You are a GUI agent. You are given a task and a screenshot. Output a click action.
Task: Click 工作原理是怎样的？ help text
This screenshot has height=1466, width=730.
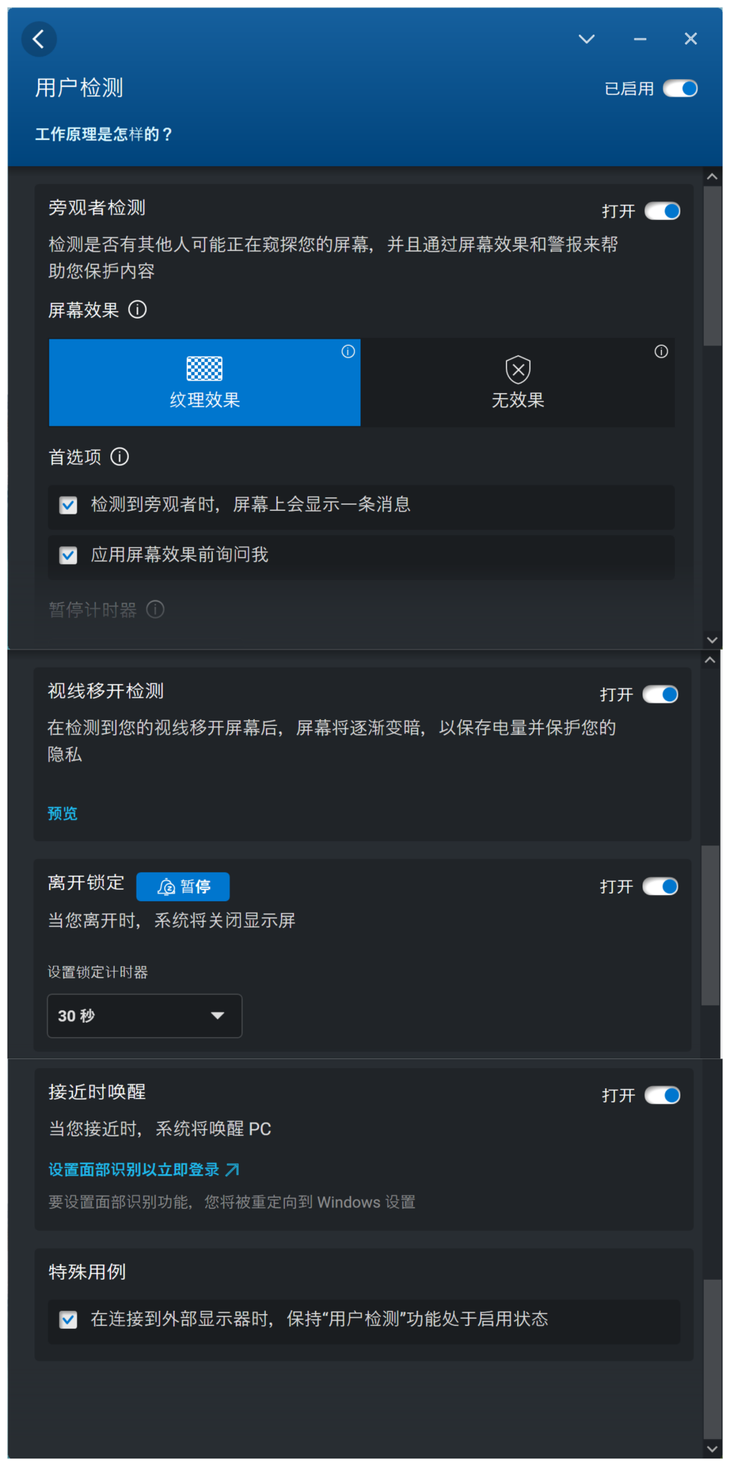tap(104, 134)
